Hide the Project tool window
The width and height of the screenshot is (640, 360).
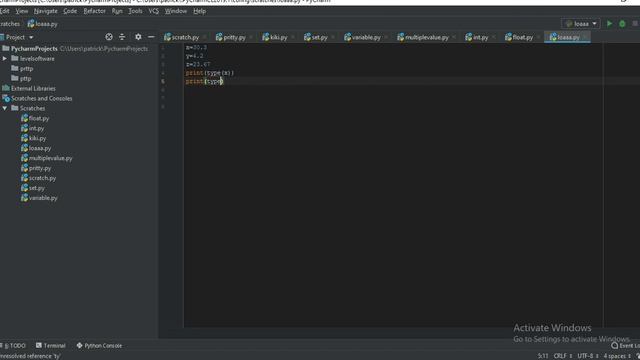pyautogui.click(x=151, y=37)
